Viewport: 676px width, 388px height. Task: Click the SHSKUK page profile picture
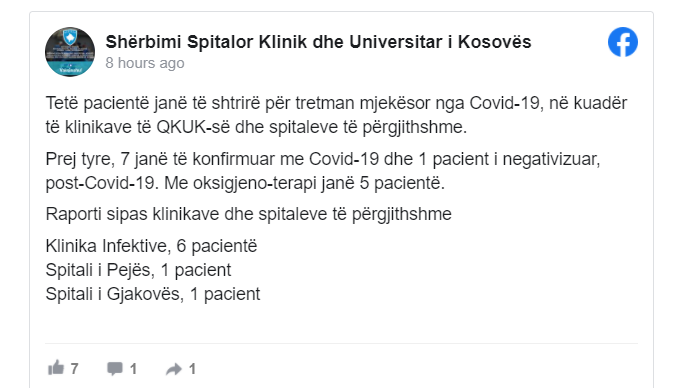click(70, 52)
